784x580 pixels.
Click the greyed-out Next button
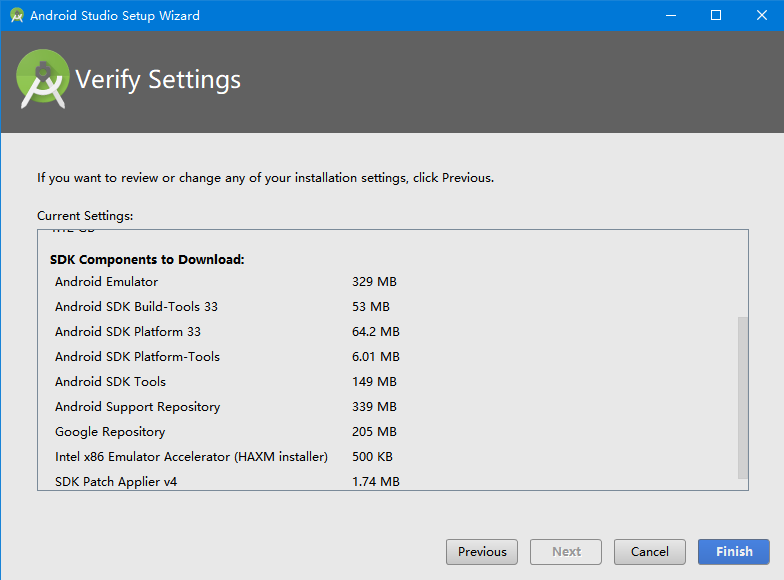point(566,552)
